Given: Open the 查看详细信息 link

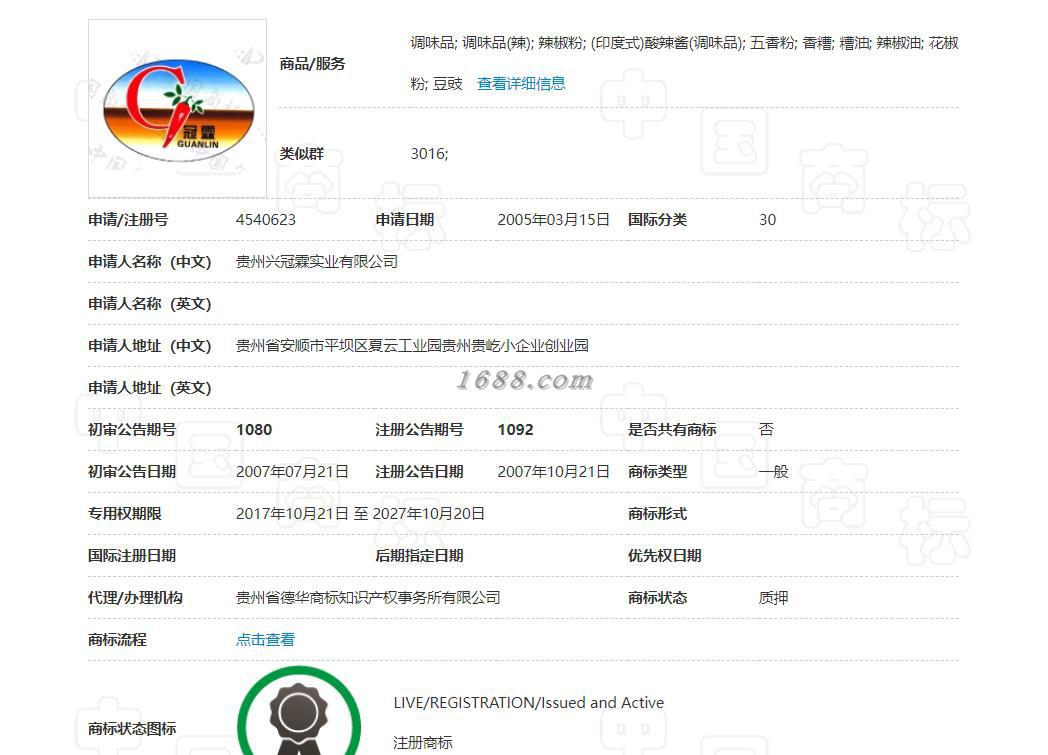Looking at the screenshot, I should tap(521, 84).
